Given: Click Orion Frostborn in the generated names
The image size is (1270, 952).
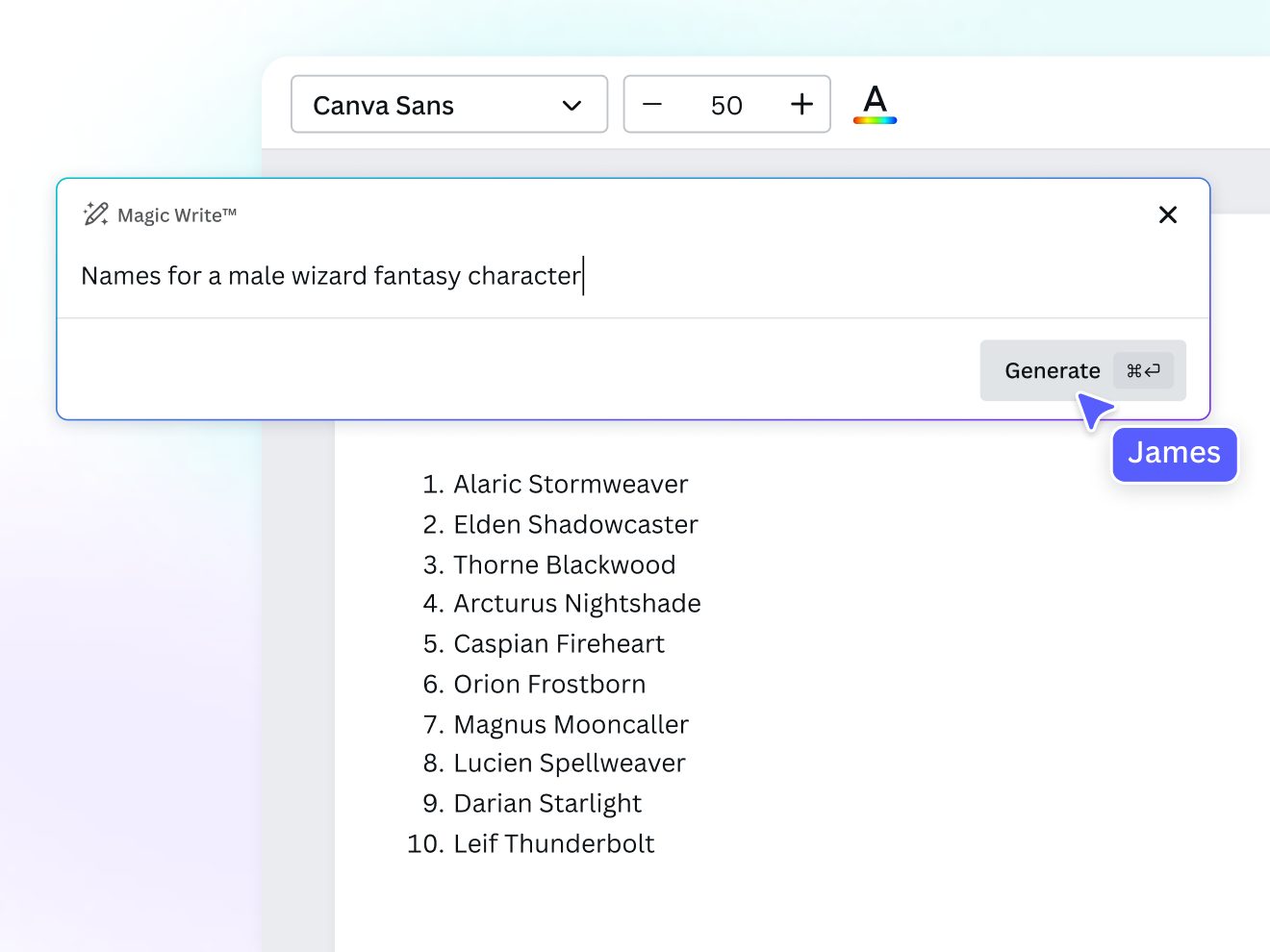Looking at the screenshot, I should [549, 684].
